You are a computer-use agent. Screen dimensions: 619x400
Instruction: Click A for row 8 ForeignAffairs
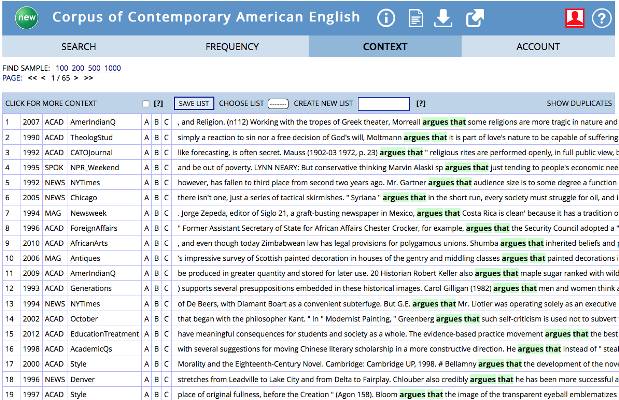(146, 228)
